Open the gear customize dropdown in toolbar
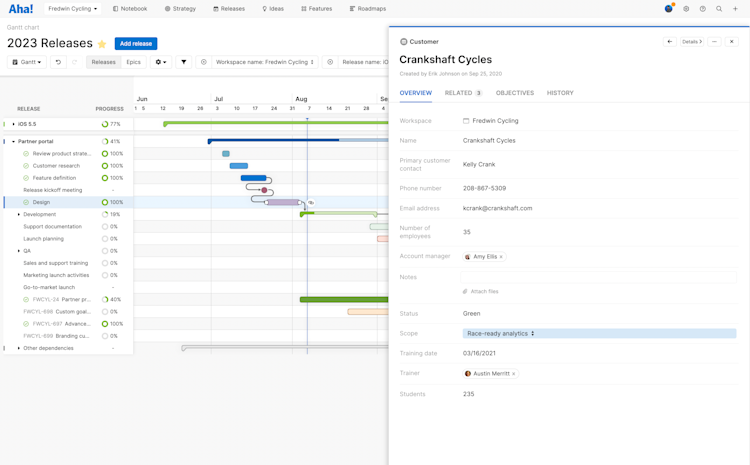This screenshot has height=465, width=750. (161, 62)
